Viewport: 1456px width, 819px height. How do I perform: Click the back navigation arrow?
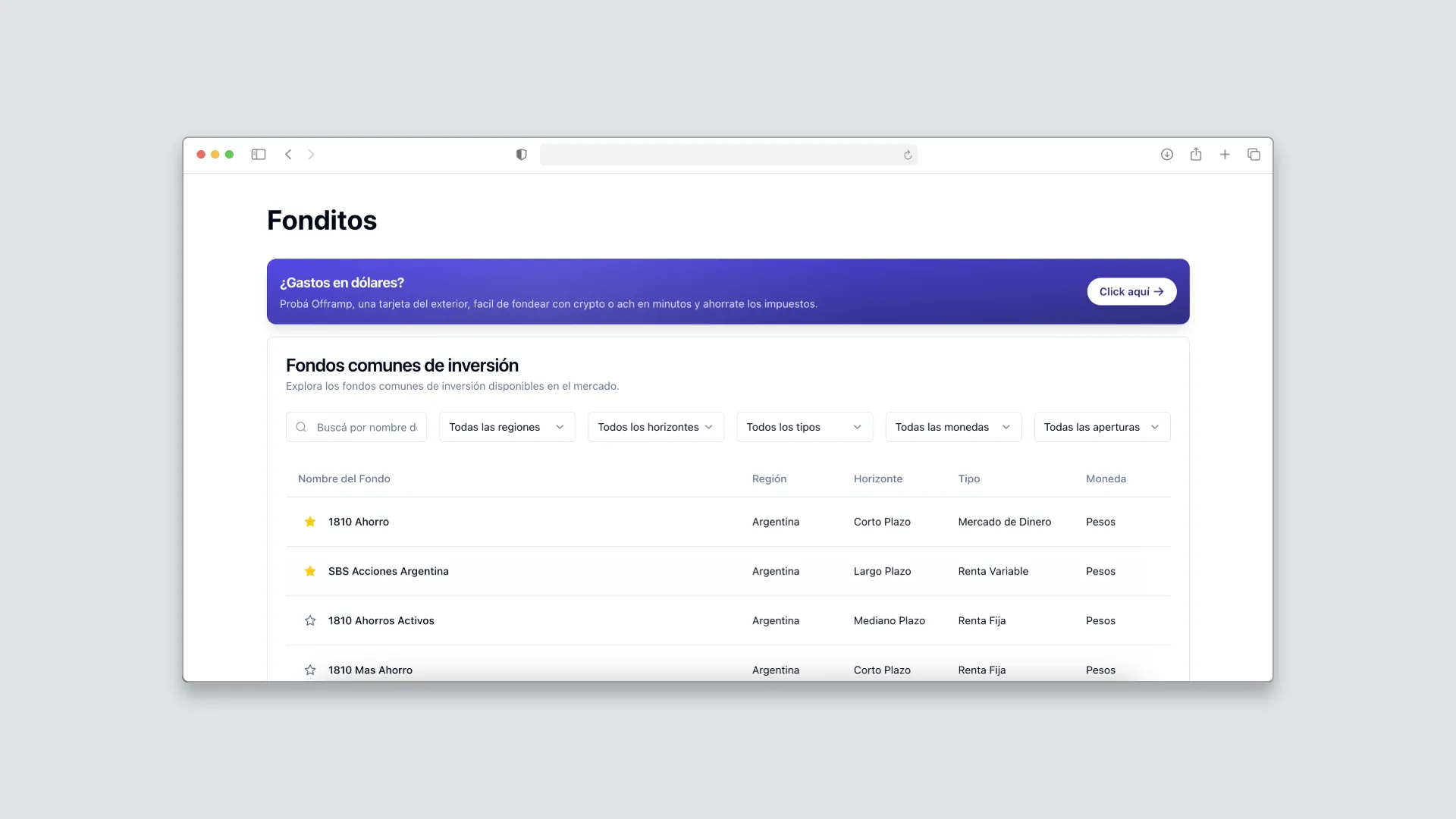click(289, 155)
